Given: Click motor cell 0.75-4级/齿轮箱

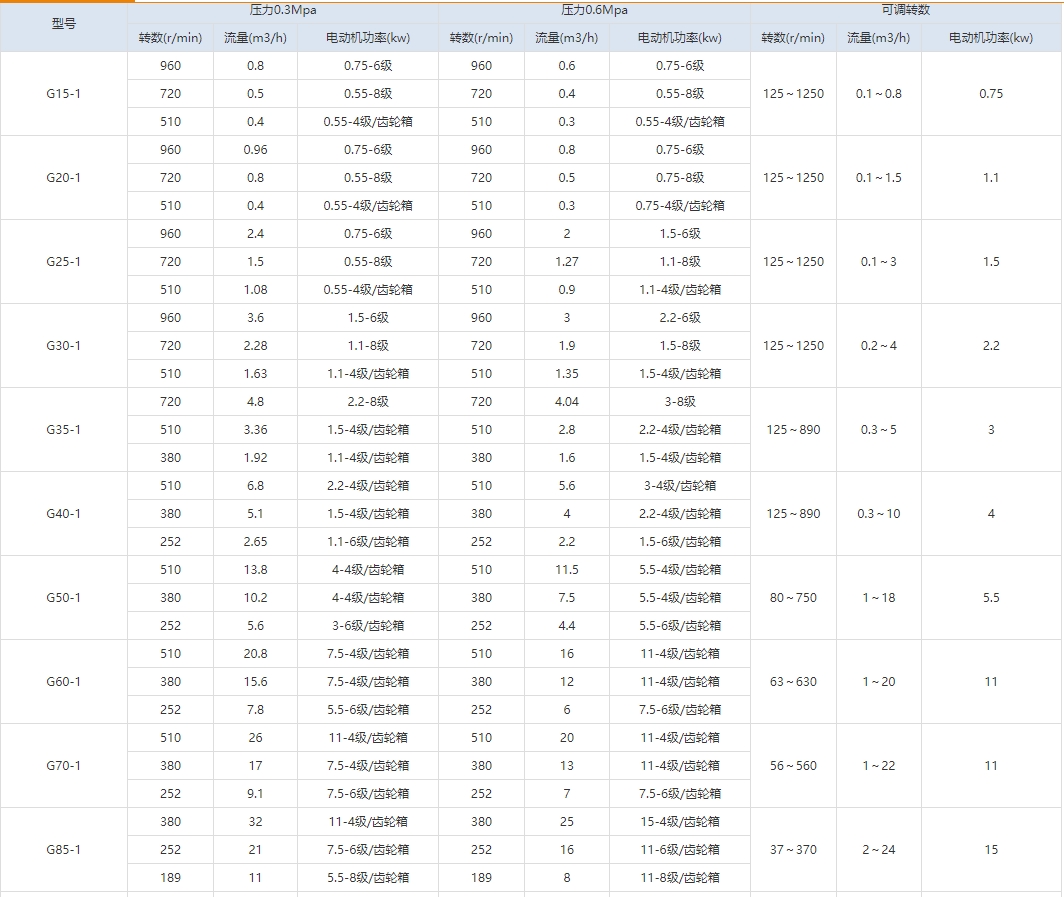Looking at the screenshot, I should (680, 206).
